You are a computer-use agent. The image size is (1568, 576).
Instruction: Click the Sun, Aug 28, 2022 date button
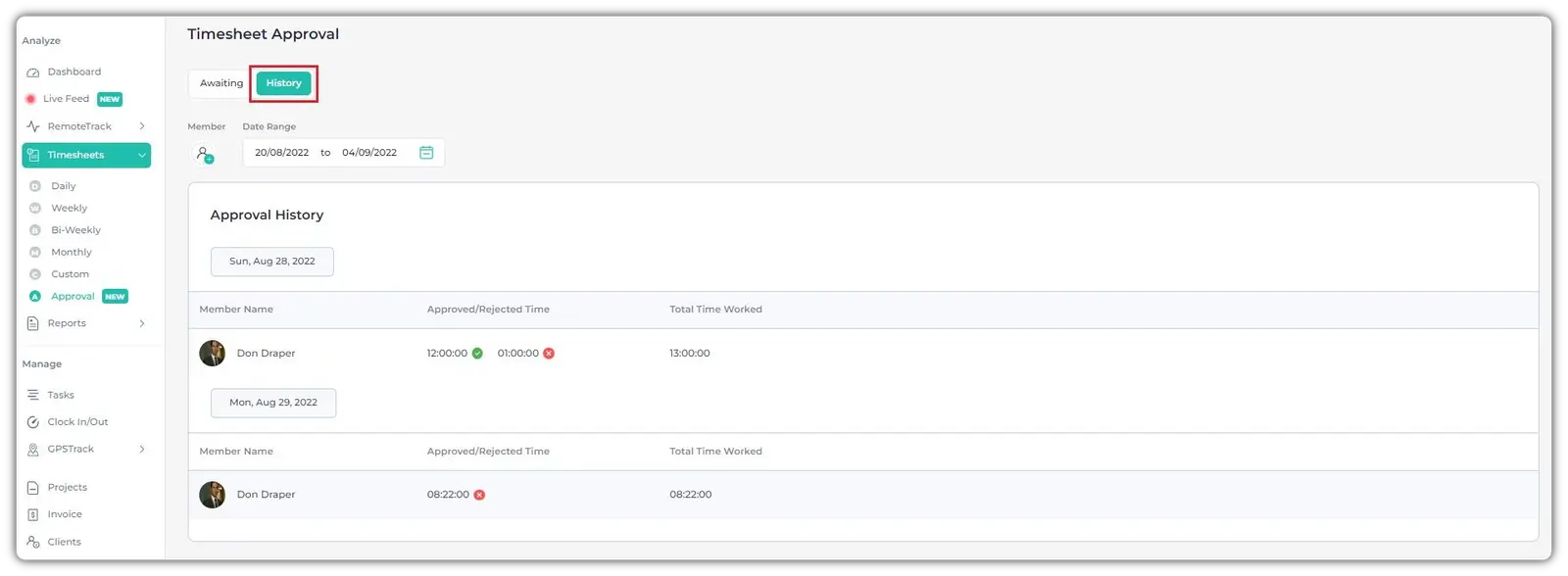pos(271,262)
